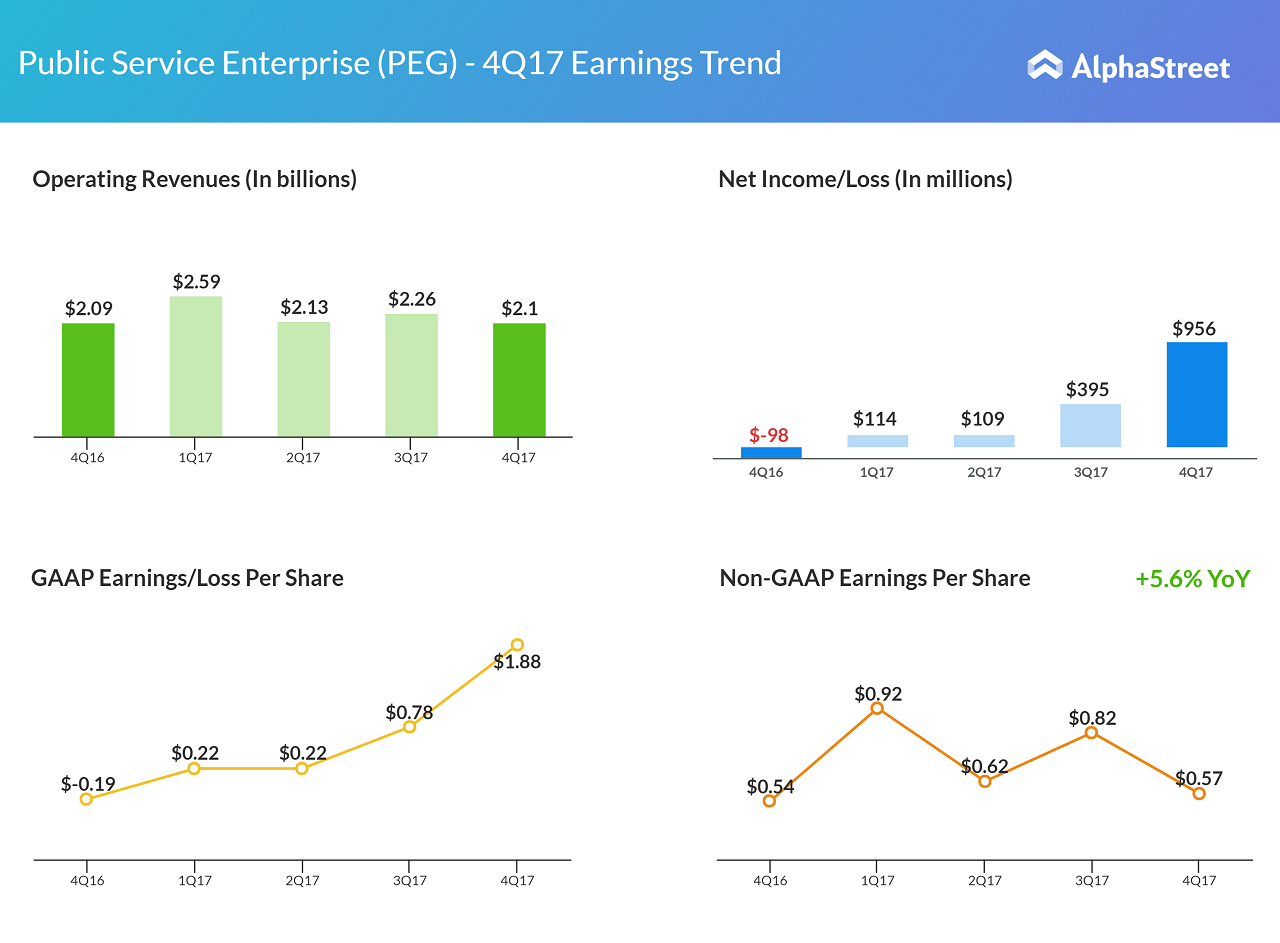Viewport: 1280px width, 943px height.
Task: Select the tall 4Q17 net income bar
Action: pyautogui.click(x=1196, y=395)
